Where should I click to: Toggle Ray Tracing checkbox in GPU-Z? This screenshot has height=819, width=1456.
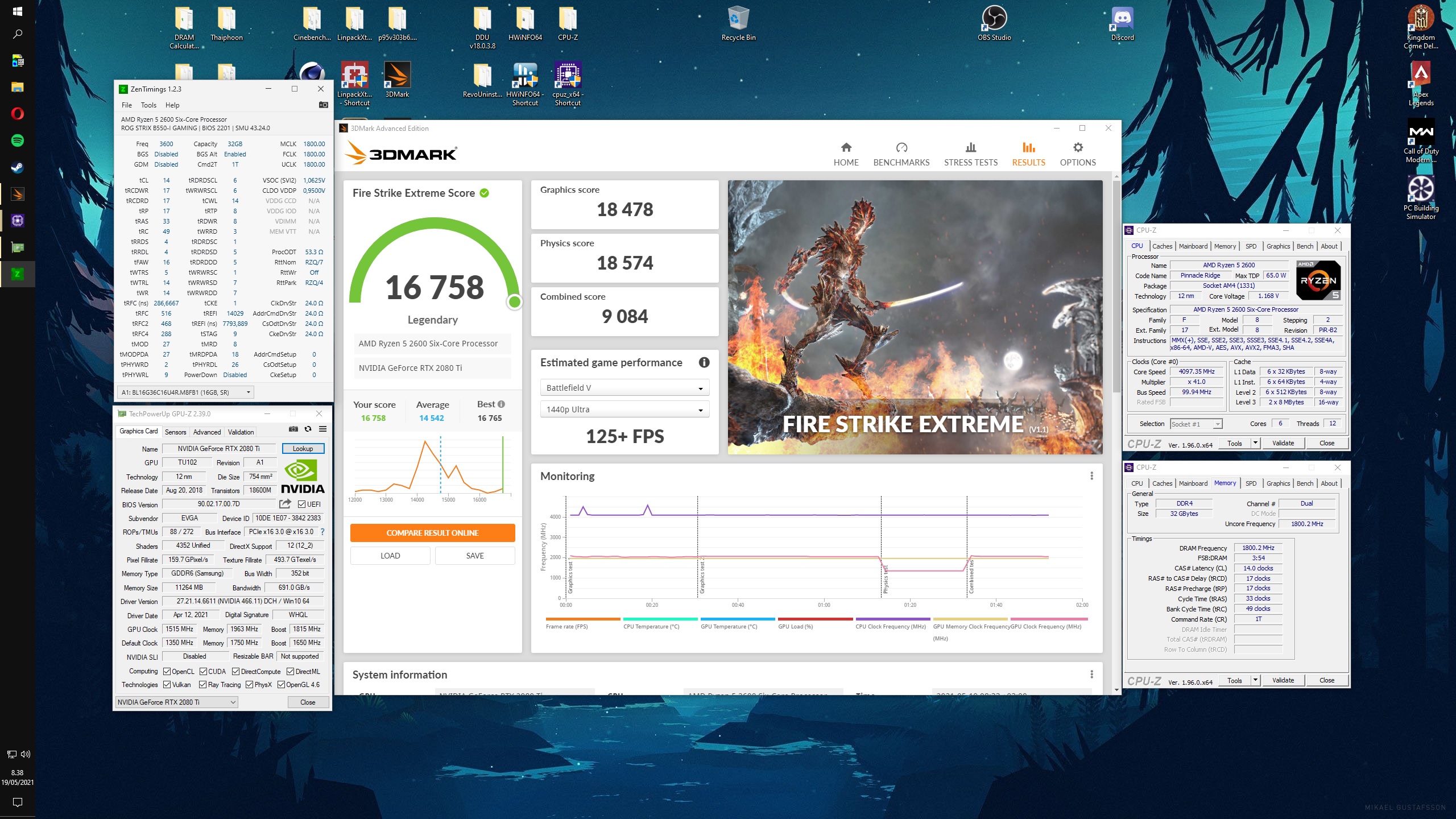click(203, 684)
